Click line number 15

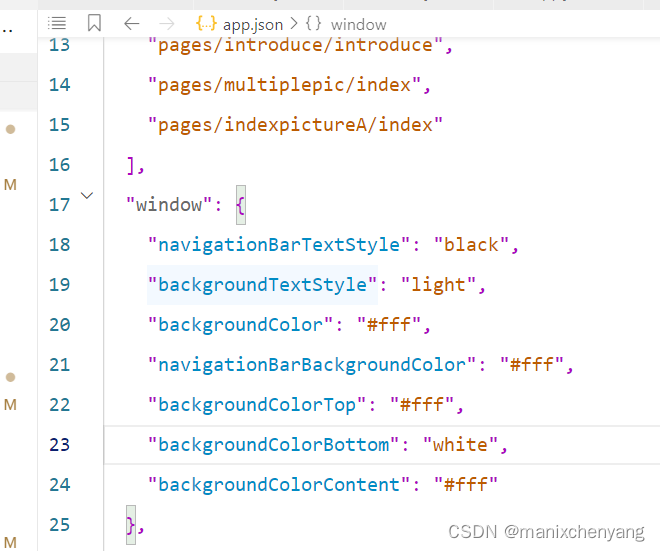59,125
